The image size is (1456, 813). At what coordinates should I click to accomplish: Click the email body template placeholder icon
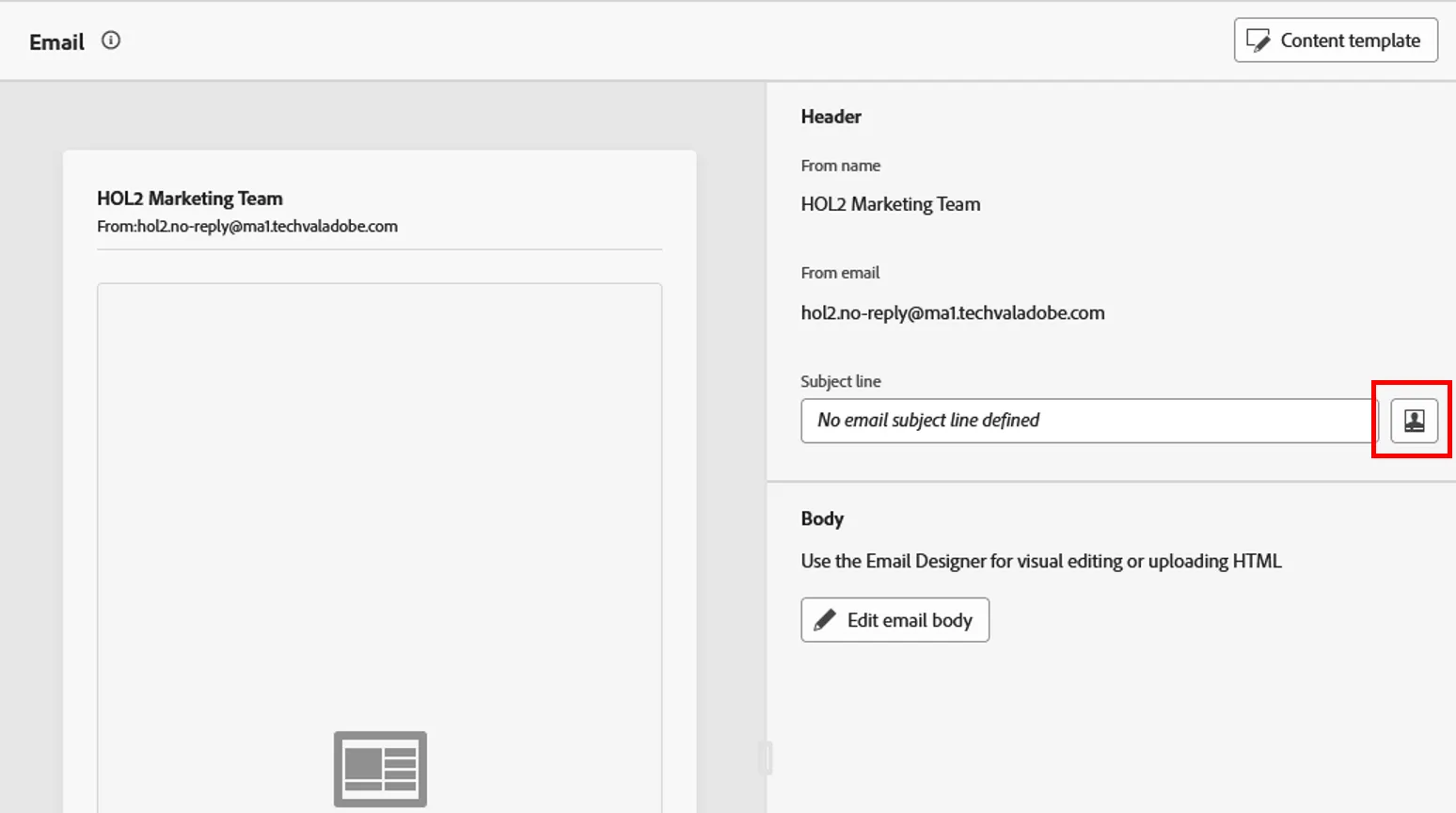point(380,769)
